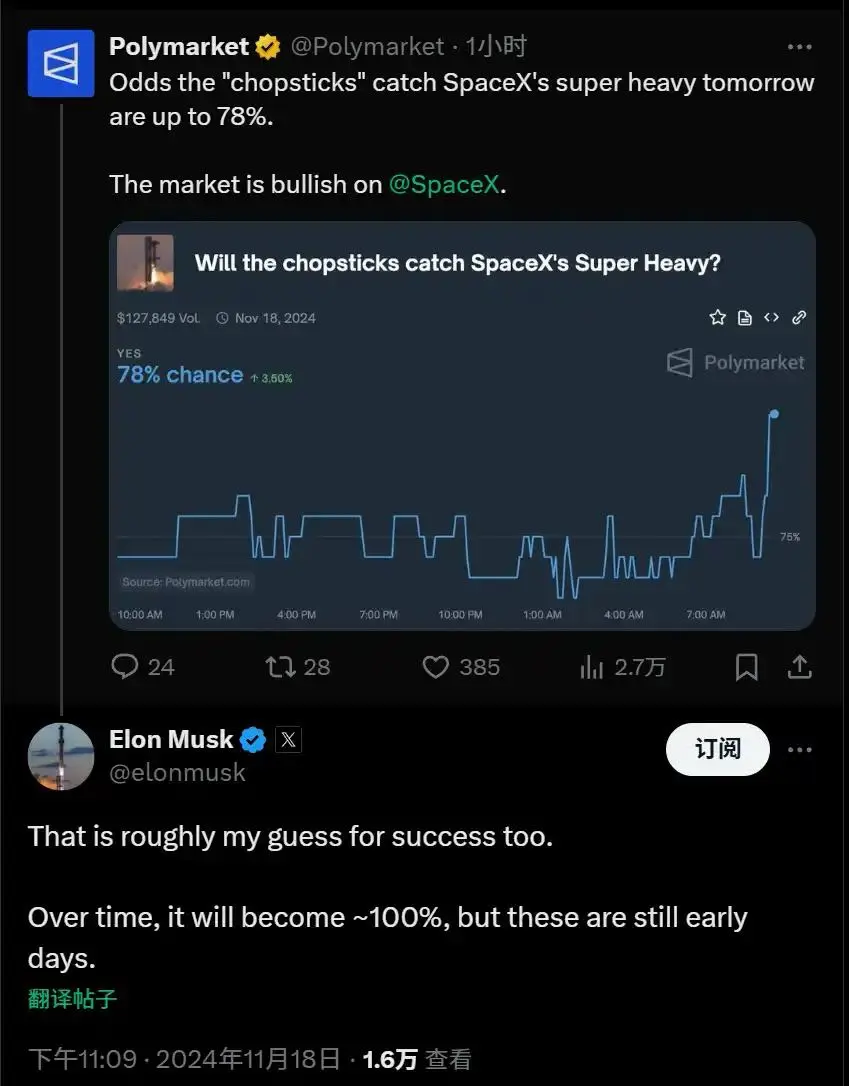Like the Polymarket post

click(436, 667)
